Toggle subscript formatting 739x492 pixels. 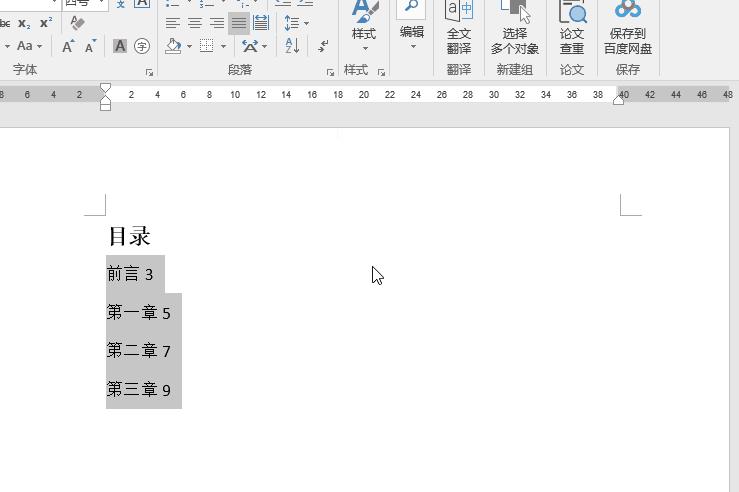click(24, 23)
